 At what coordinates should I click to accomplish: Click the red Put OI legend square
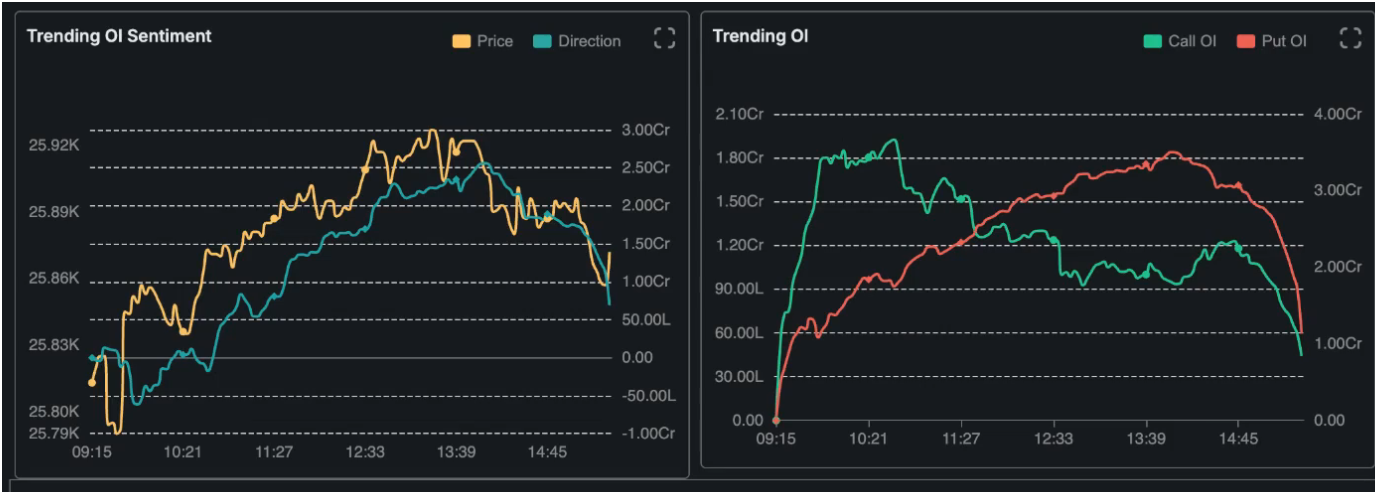click(1245, 41)
